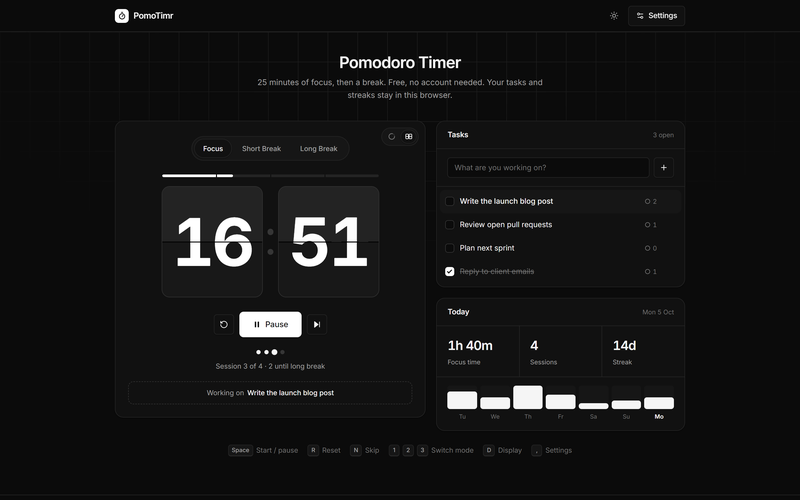The image size is (800, 500).
Task: Click the Saturday bar in the weekly chart
Action: pos(593,406)
